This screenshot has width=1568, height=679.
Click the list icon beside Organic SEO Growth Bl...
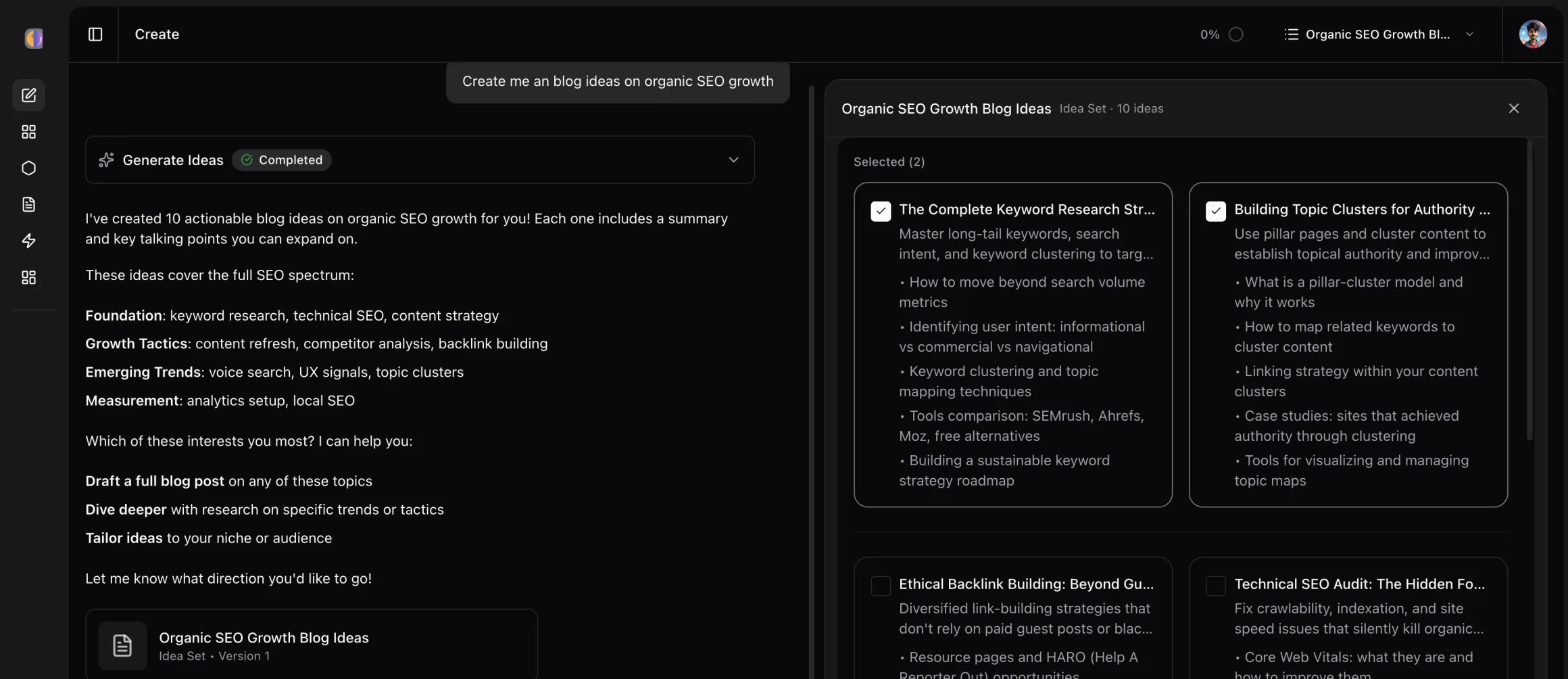1291,34
